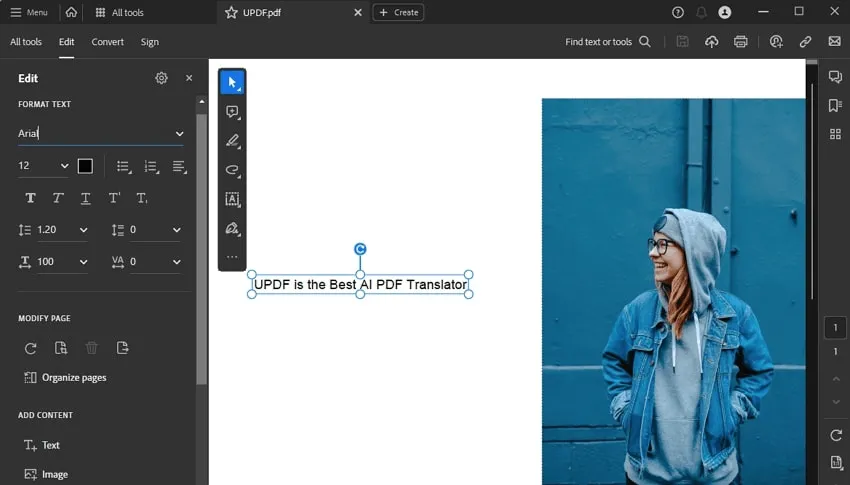Open bookmarks panel in right sidebar
The width and height of the screenshot is (850, 485).
click(x=835, y=105)
